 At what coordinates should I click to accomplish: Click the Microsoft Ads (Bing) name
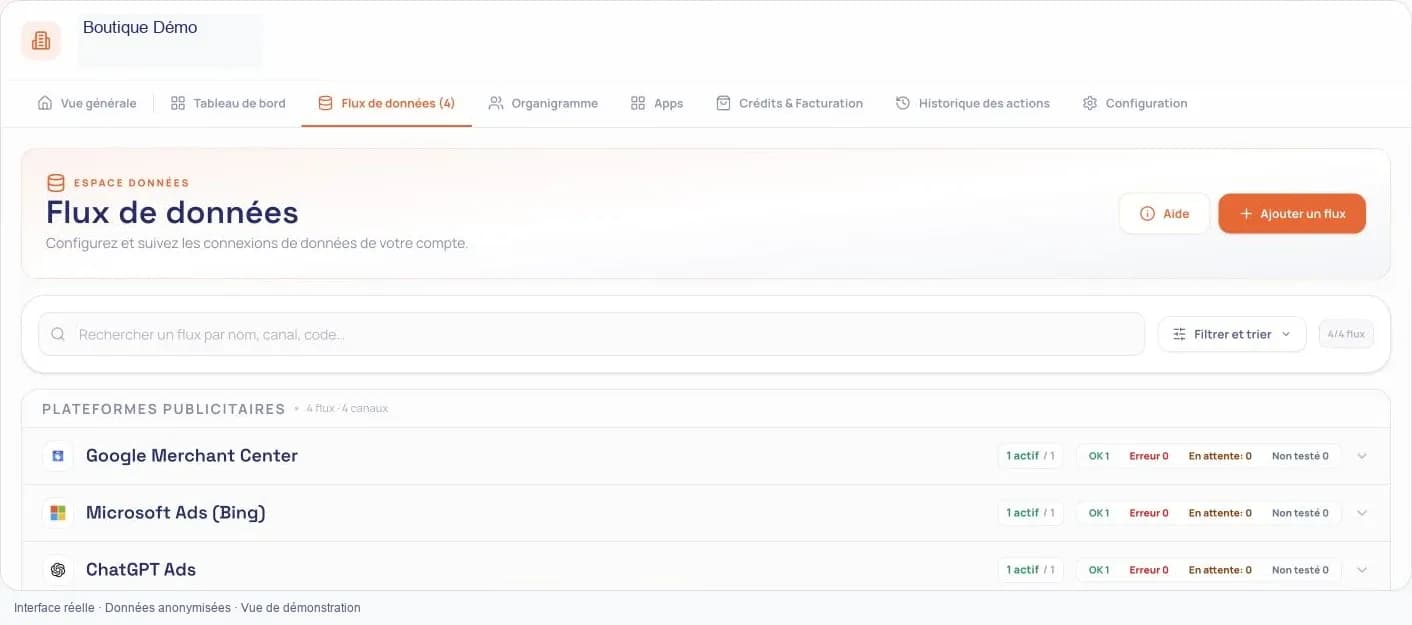tap(176, 513)
